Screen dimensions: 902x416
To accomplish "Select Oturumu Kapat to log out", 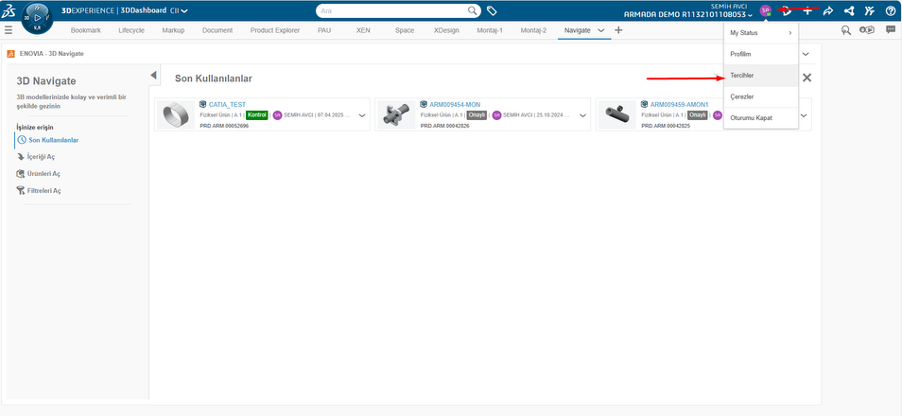I will (761, 118).
